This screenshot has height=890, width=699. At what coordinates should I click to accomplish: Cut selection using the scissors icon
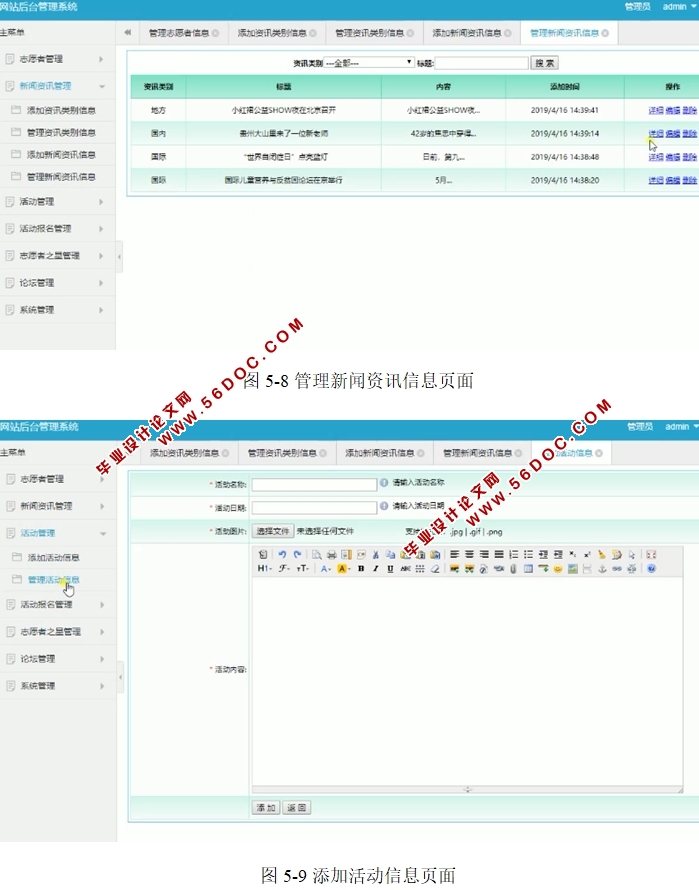[x=375, y=555]
